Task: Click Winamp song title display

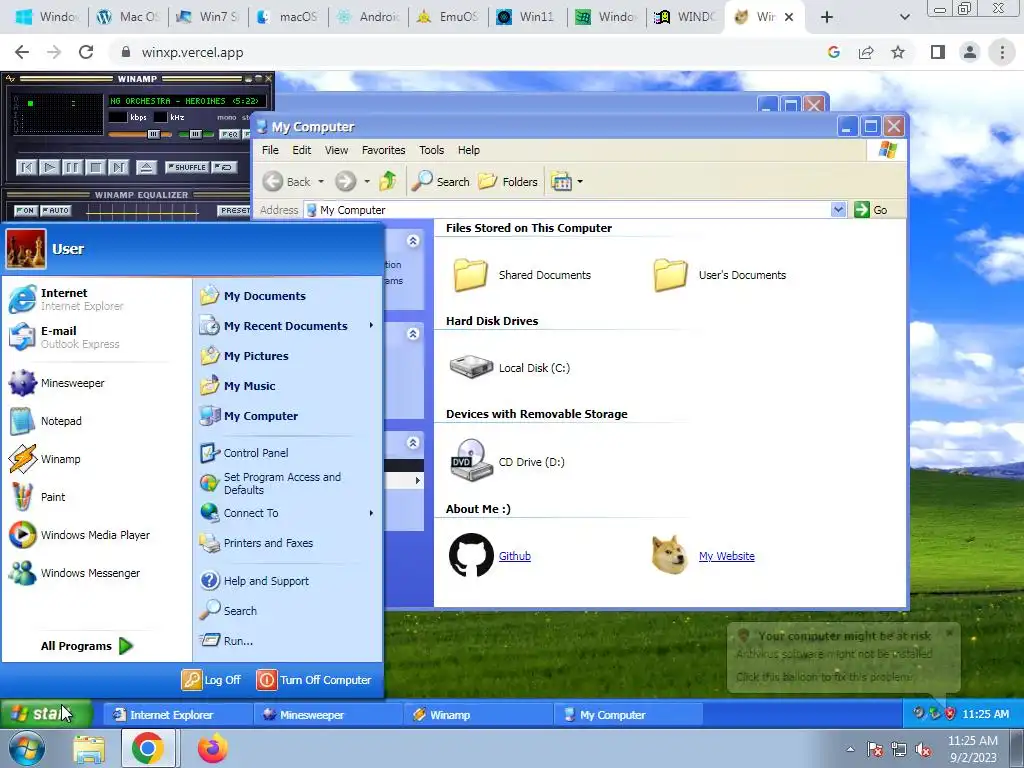Action: tap(185, 101)
